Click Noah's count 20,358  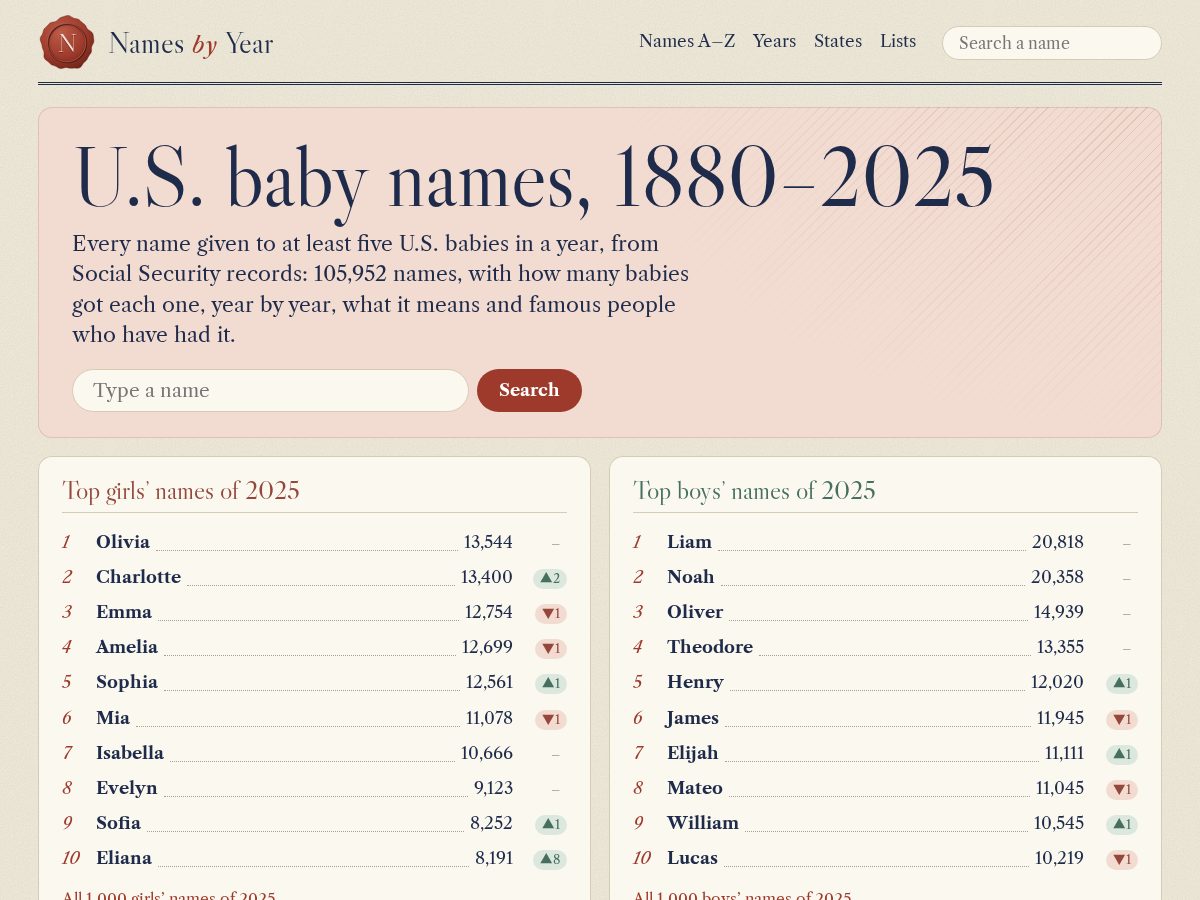click(1058, 577)
